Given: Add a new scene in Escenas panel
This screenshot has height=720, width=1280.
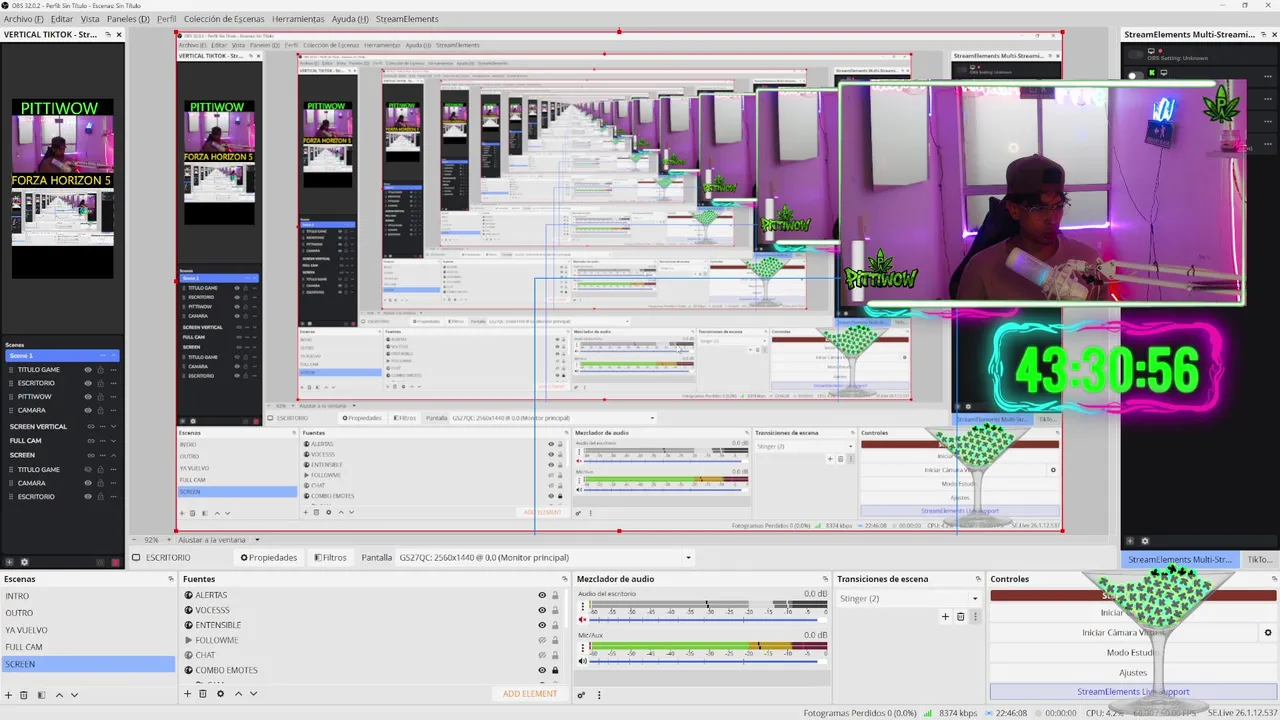Looking at the screenshot, I should pos(8,695).
